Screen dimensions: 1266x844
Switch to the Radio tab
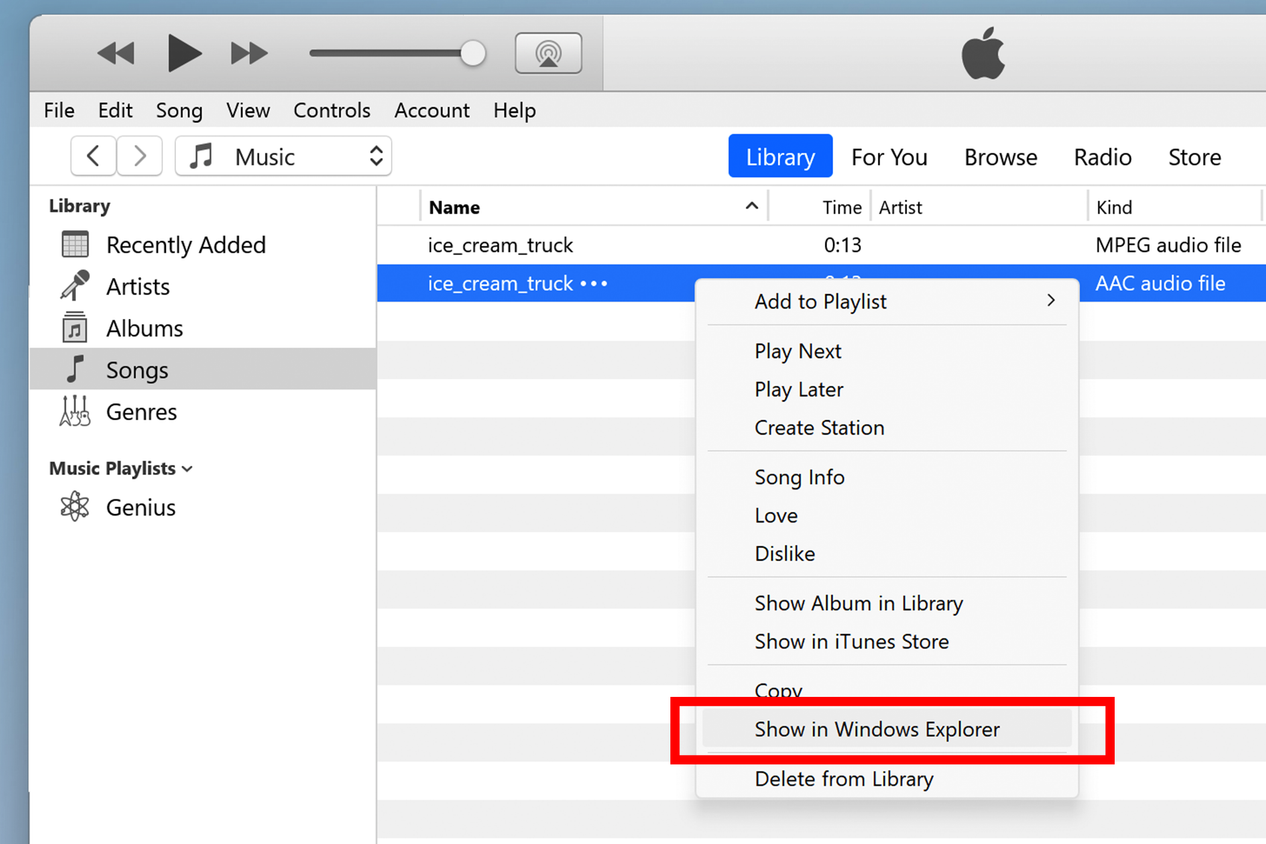click(x=1102, y=157)
